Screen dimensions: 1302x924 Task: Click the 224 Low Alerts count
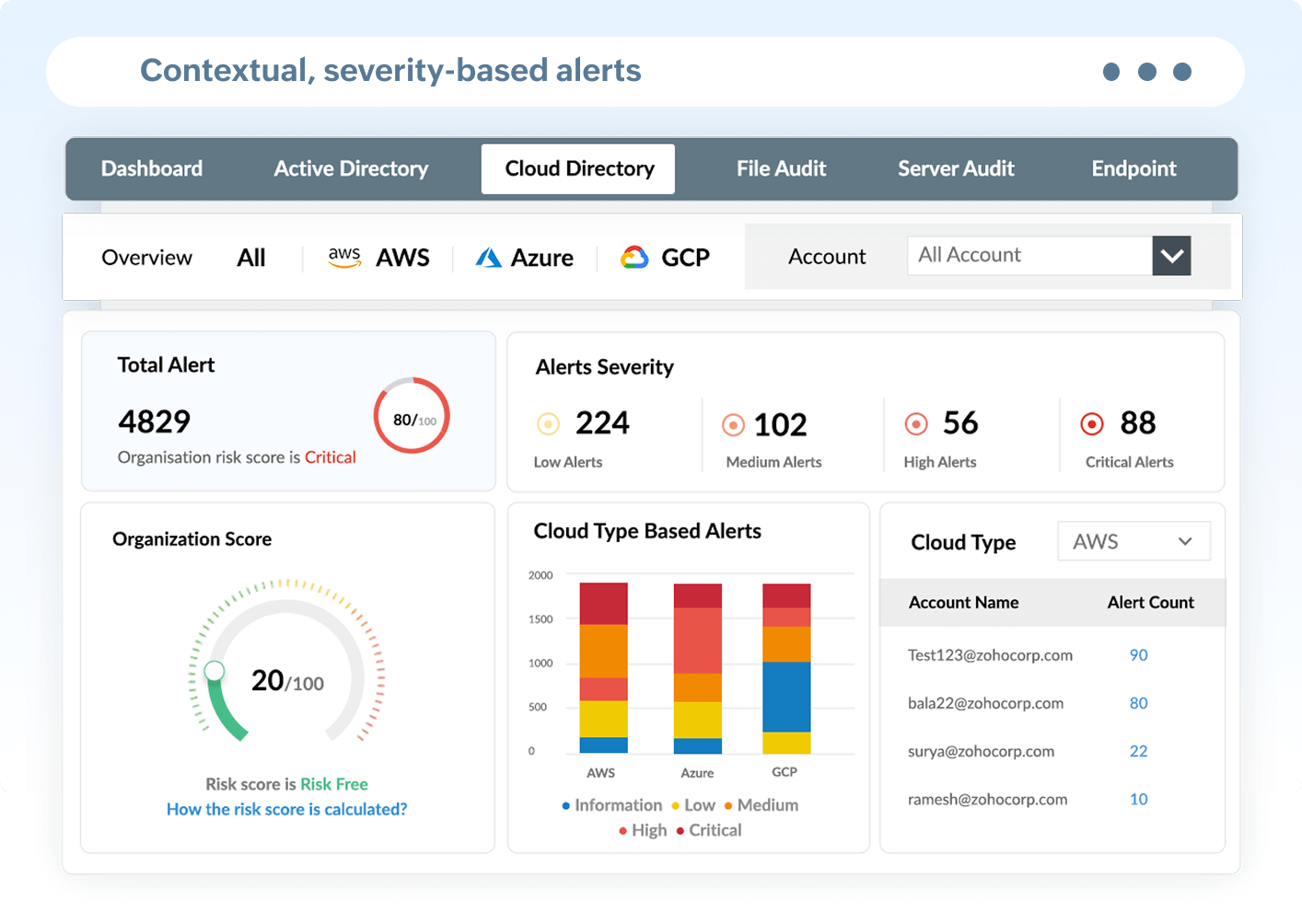(x=602, y=423)
